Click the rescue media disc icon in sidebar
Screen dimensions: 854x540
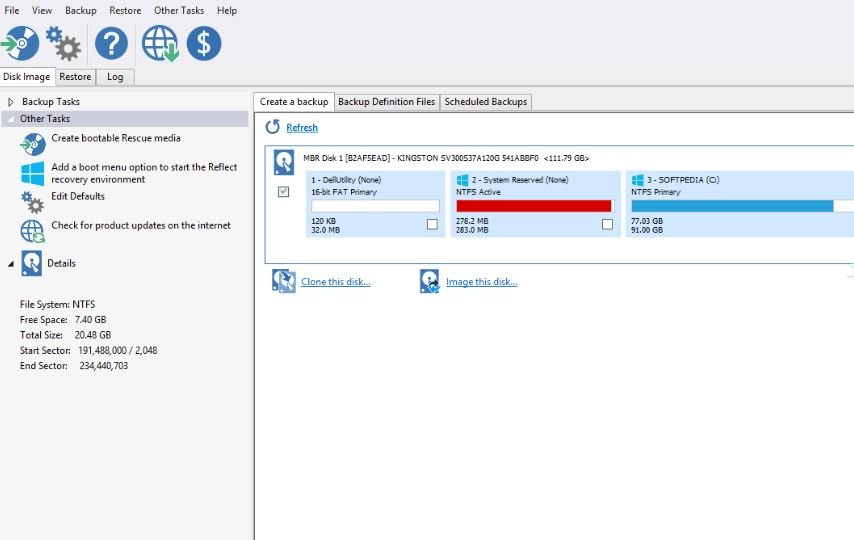pos(33,144)
